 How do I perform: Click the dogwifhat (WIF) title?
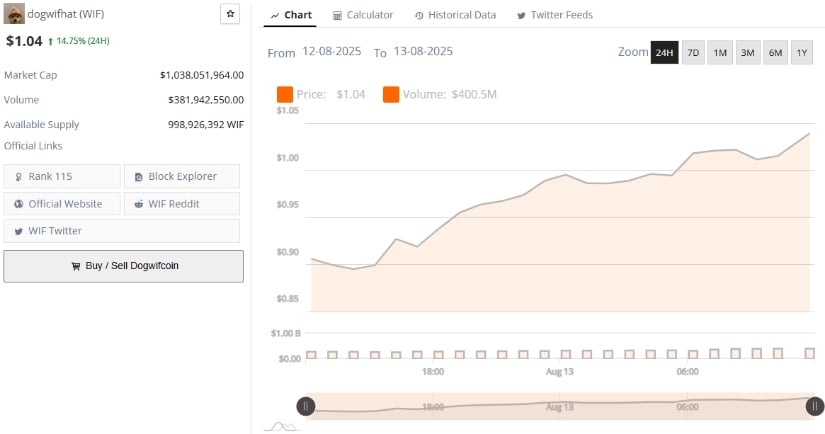66,14
